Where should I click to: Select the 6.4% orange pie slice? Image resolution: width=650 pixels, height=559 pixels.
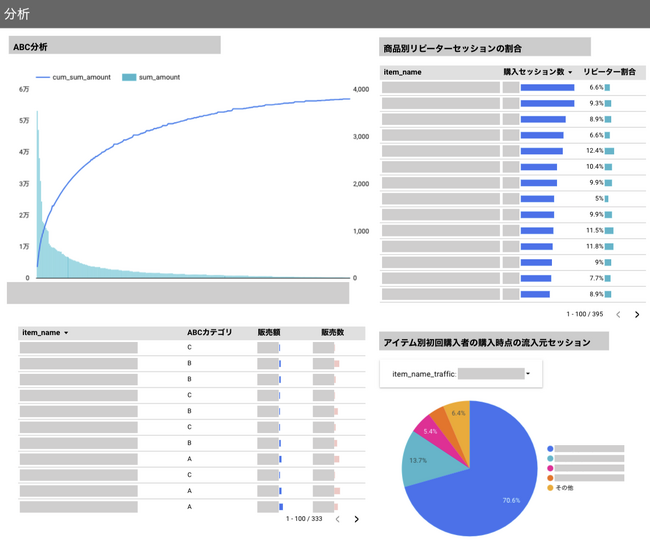pos(457,413)
